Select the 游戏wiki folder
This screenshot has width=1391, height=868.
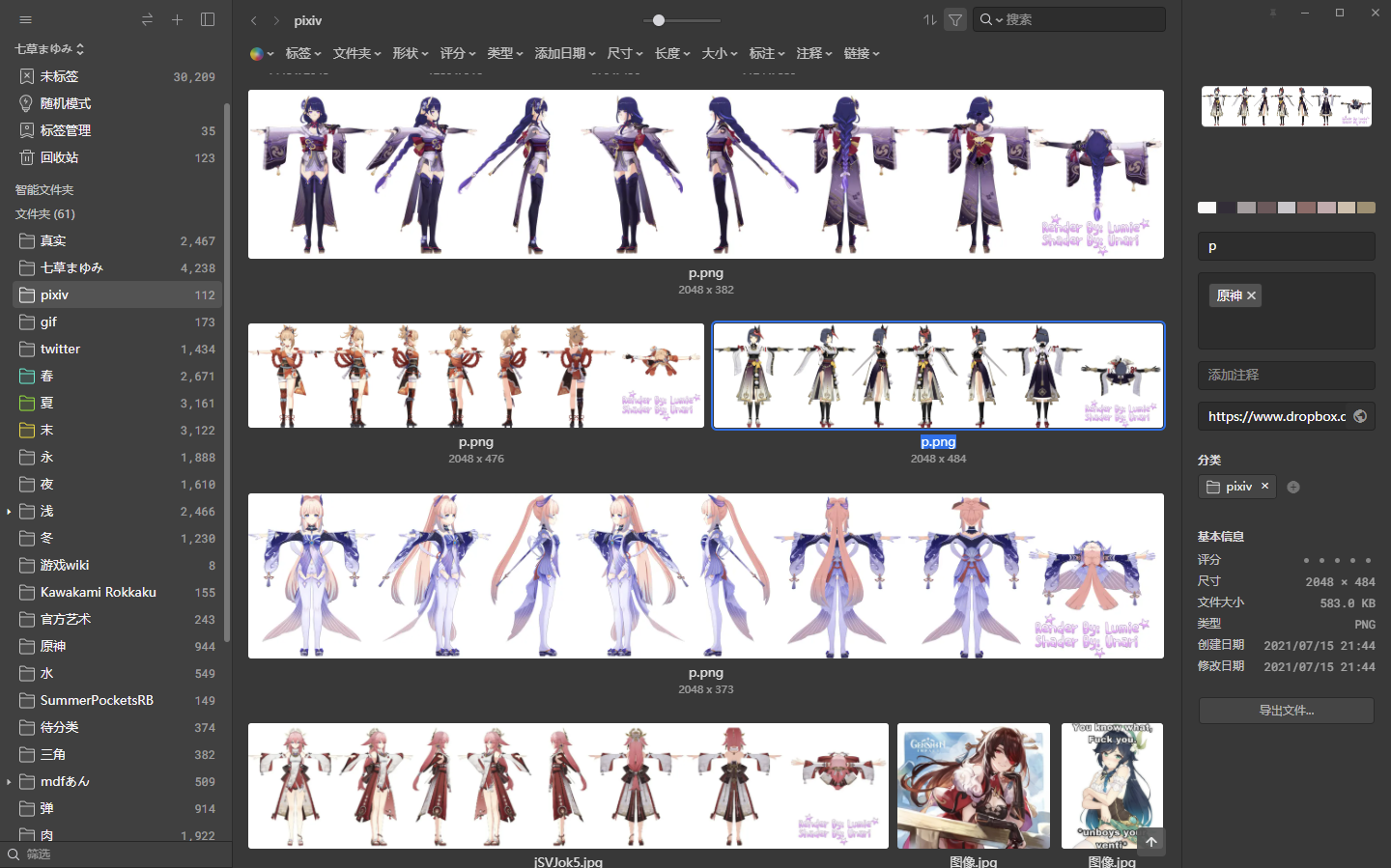click(117, 565)
